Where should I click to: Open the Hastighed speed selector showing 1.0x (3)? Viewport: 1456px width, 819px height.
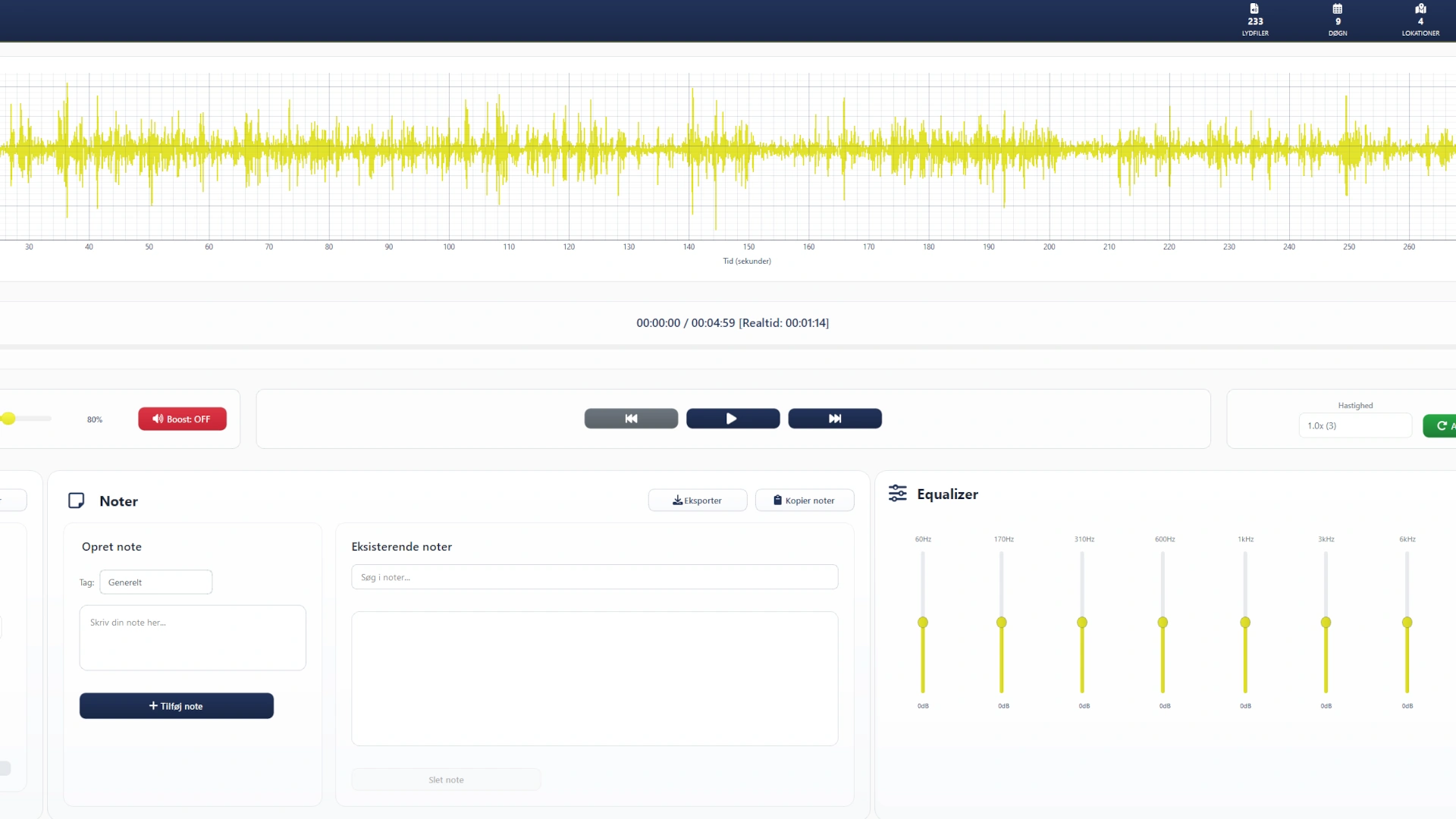click(x=1354, y=425)
